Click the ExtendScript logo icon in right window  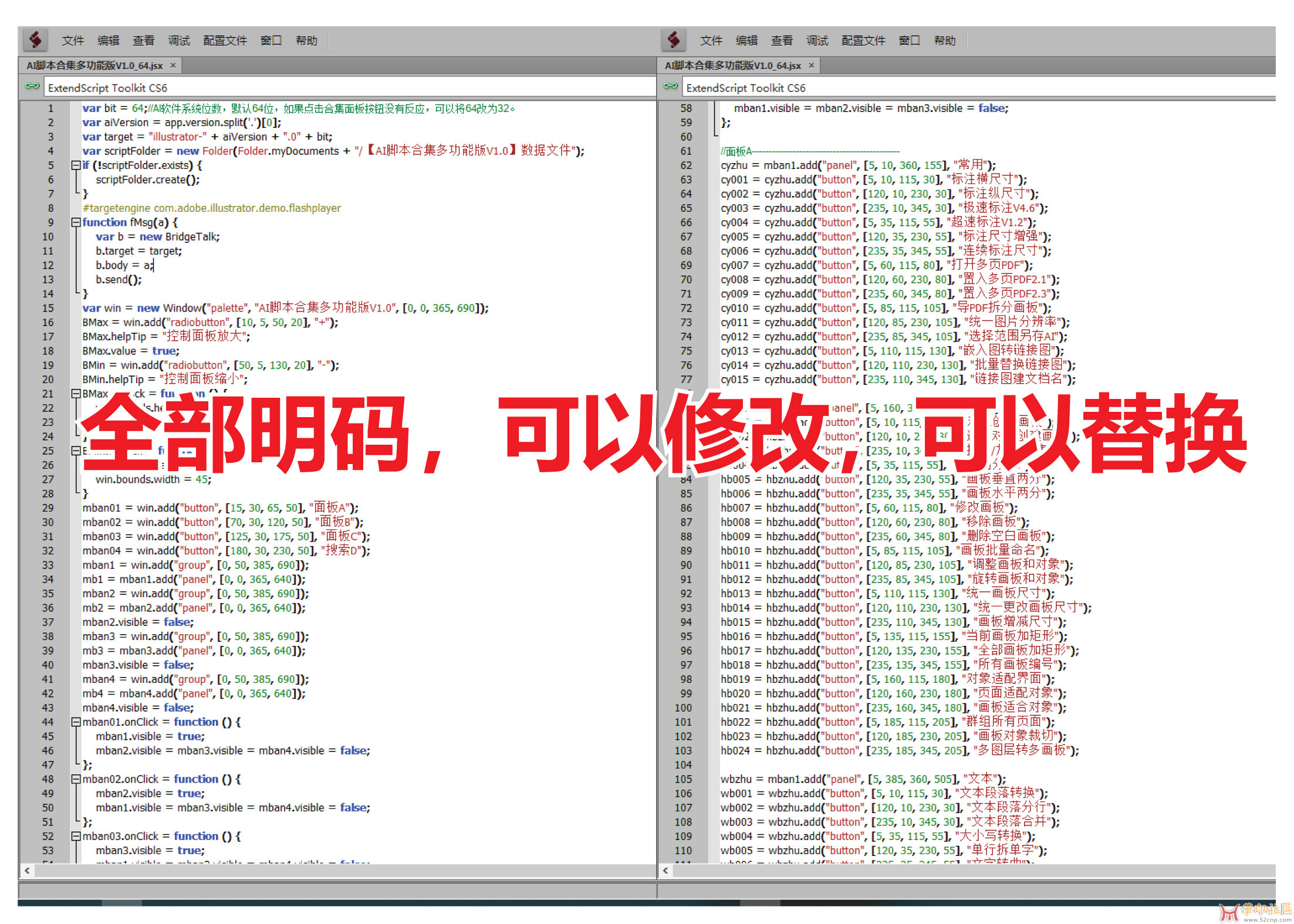(674, 40)
